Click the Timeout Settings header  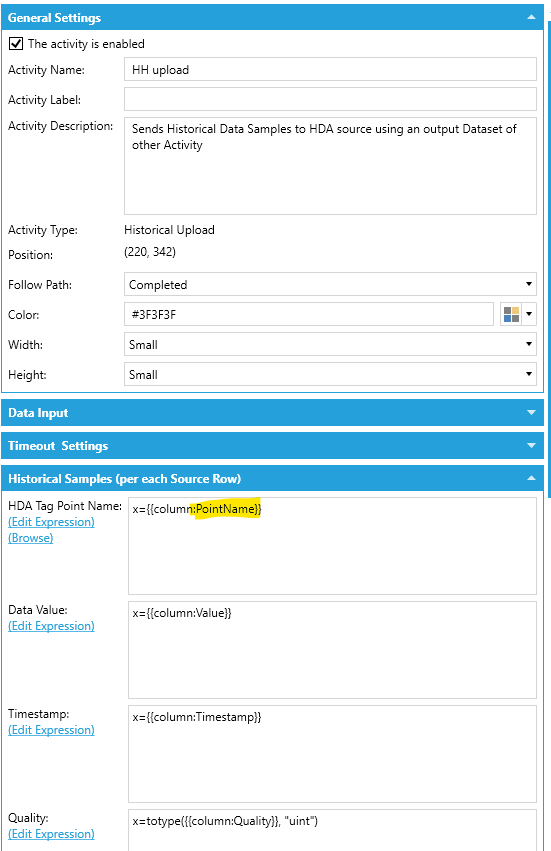(273, 446)
